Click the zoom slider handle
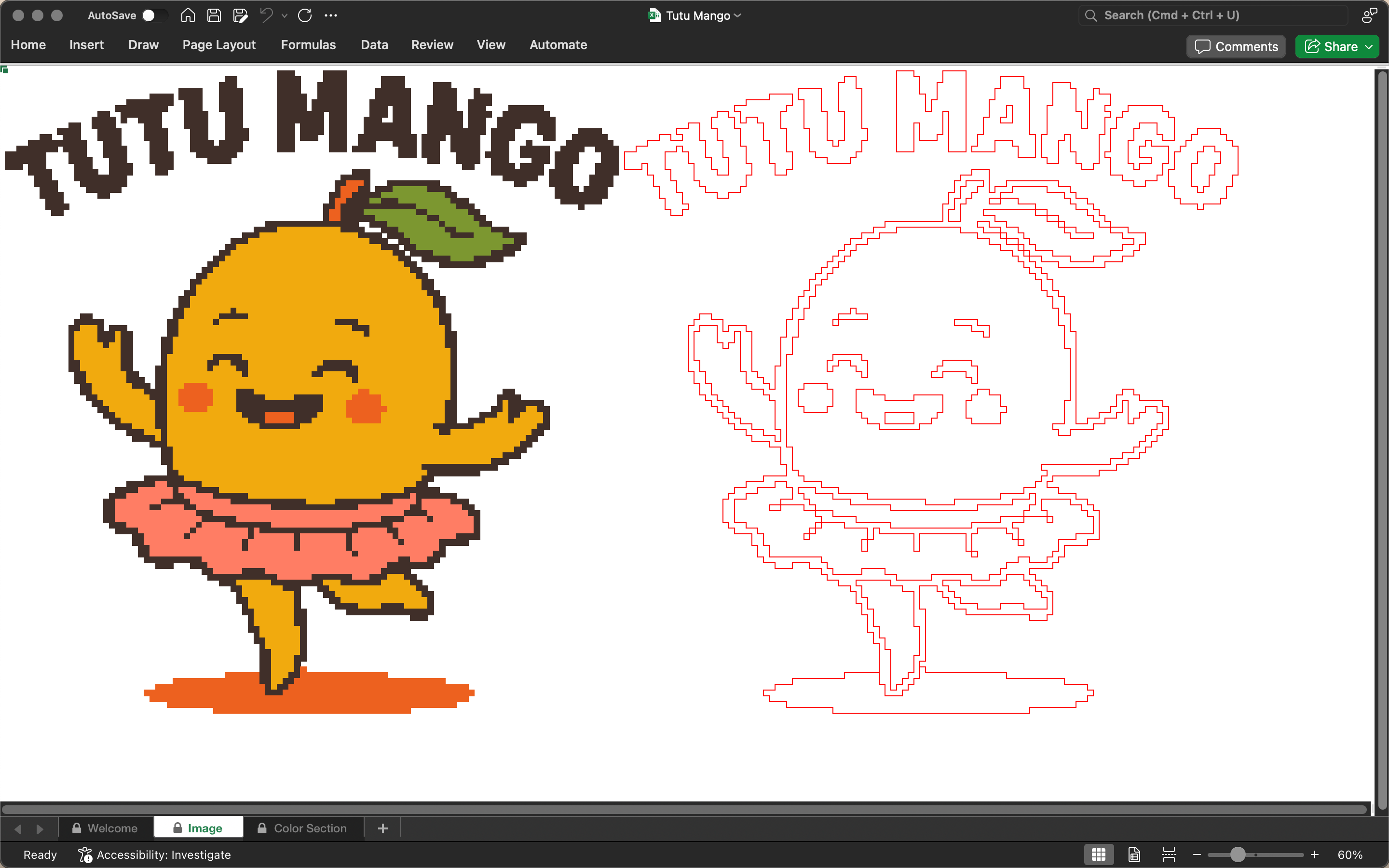Image resolution: width=1389 pixels, height=868 pixels. click(x=1238, y=854)
